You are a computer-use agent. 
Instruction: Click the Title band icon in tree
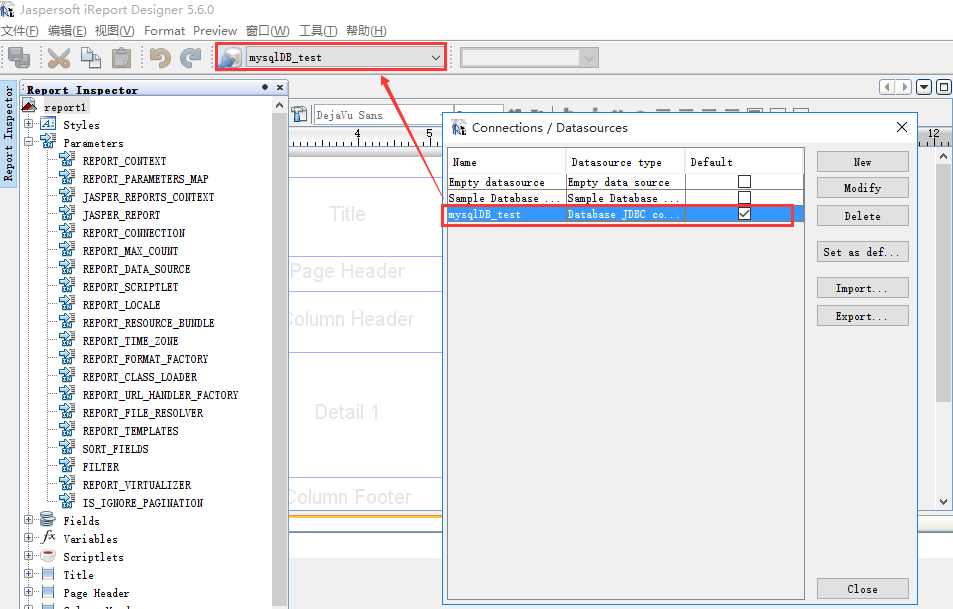pos(48,574)
